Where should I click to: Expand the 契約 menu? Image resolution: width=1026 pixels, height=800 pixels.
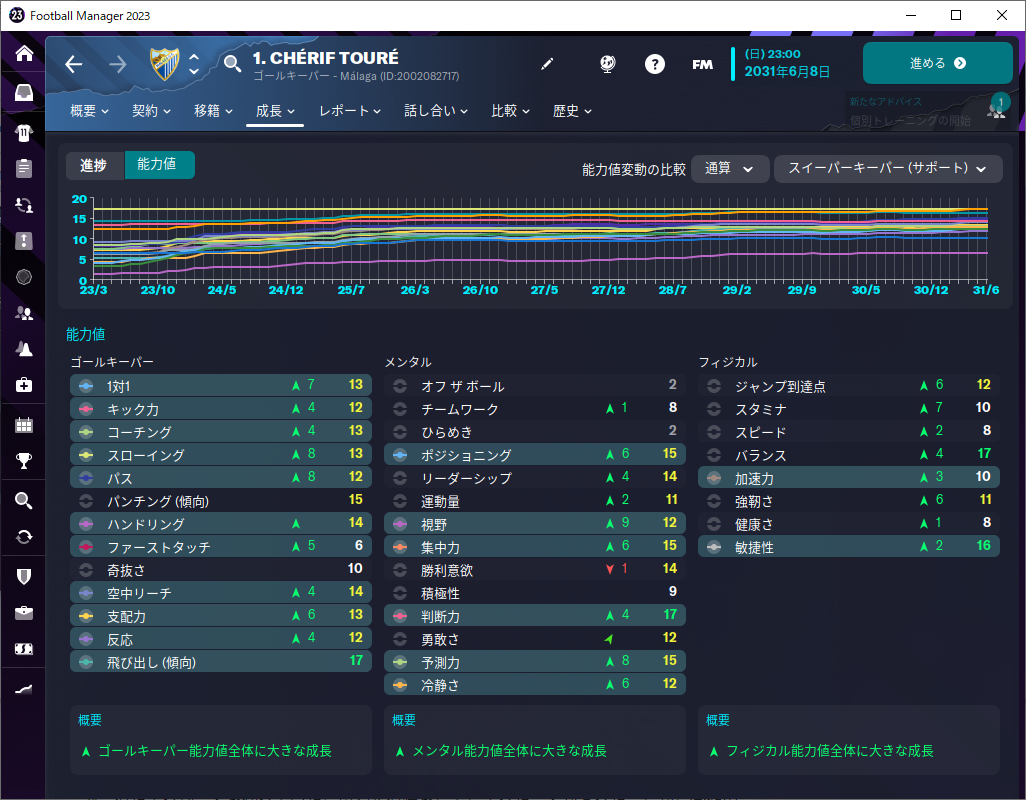151,111
